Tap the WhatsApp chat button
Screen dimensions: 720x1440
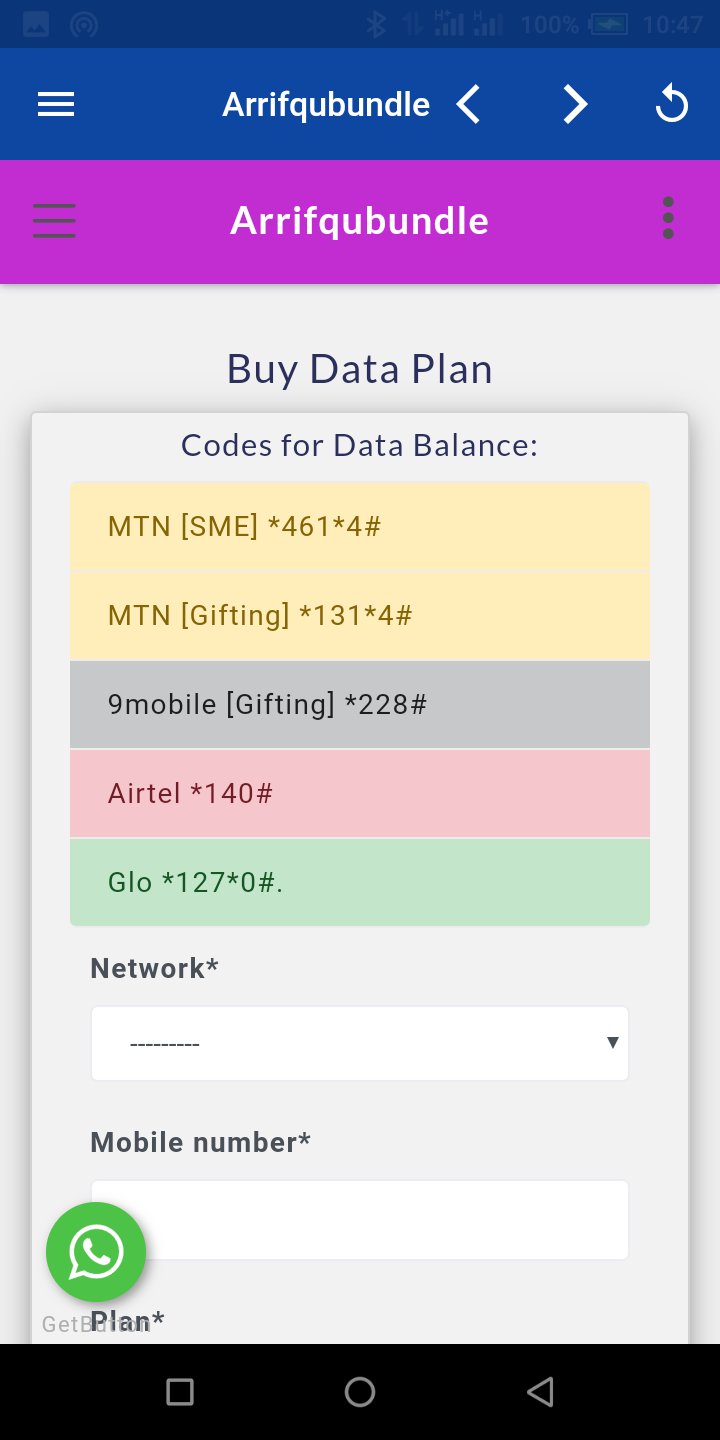coord(96,1252)
